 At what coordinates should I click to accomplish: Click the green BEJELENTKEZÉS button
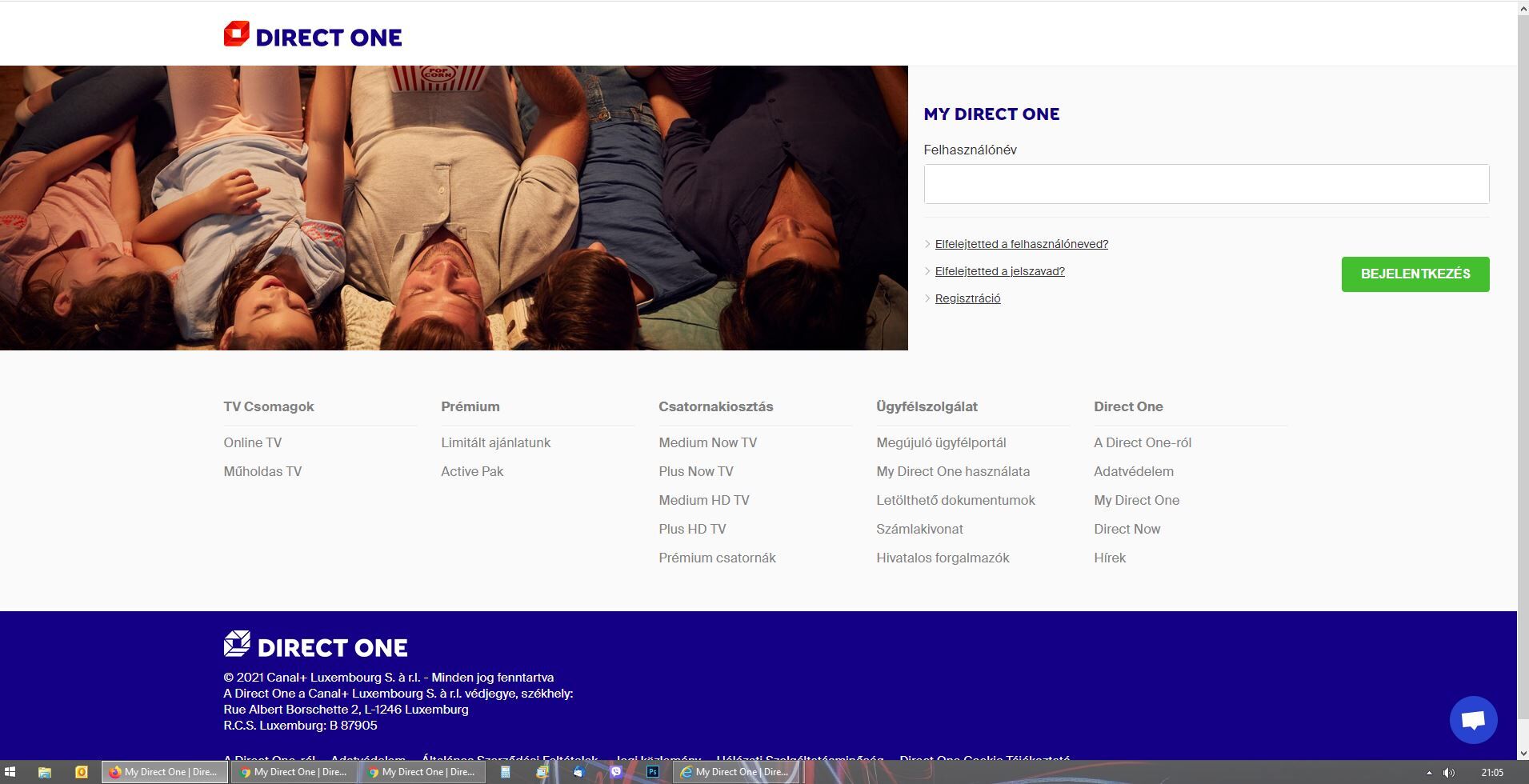pyautogui.click(x=1415, y=274)
